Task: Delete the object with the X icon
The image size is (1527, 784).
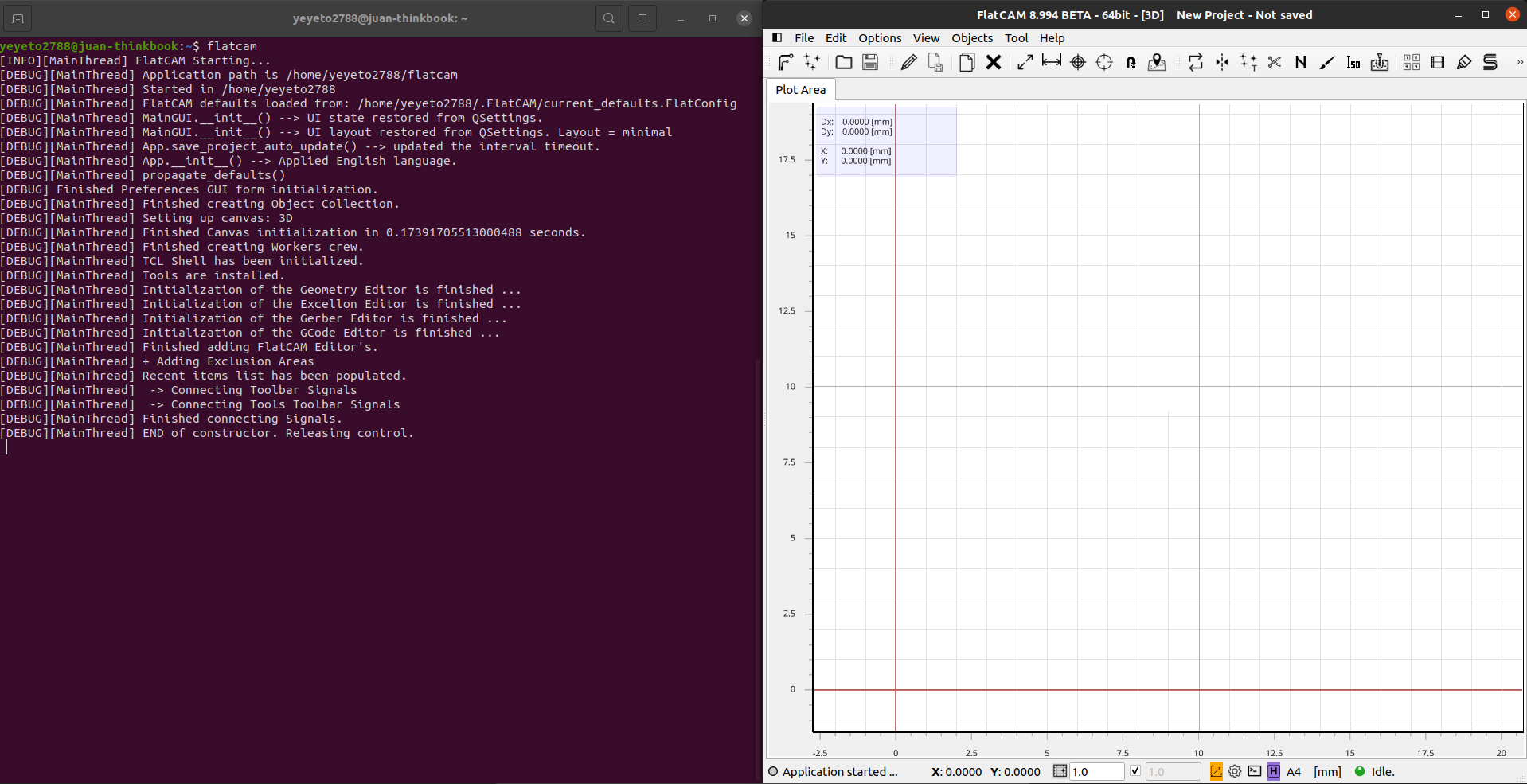Action: [994, 62]
